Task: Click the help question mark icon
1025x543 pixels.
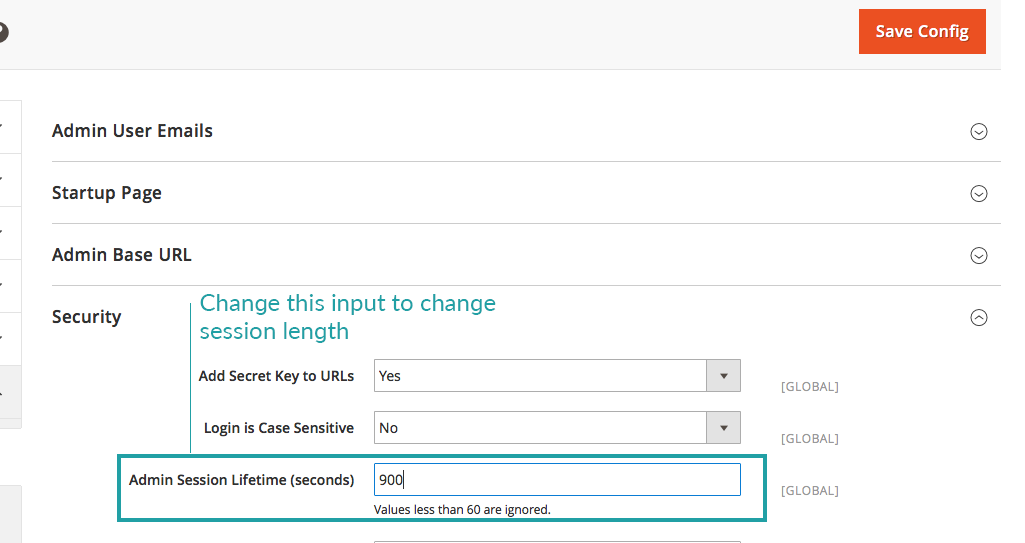Action: pyautogui.click(x=3, y=32)
